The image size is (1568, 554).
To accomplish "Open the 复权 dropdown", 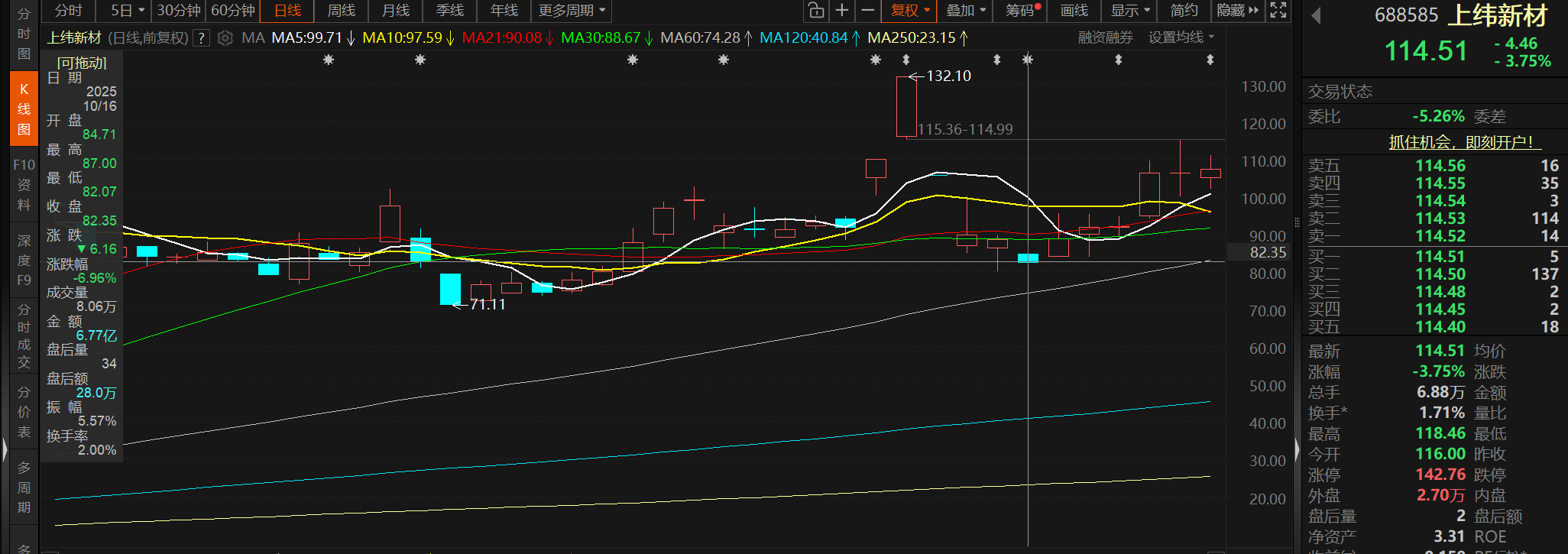I will pos(910,10).
